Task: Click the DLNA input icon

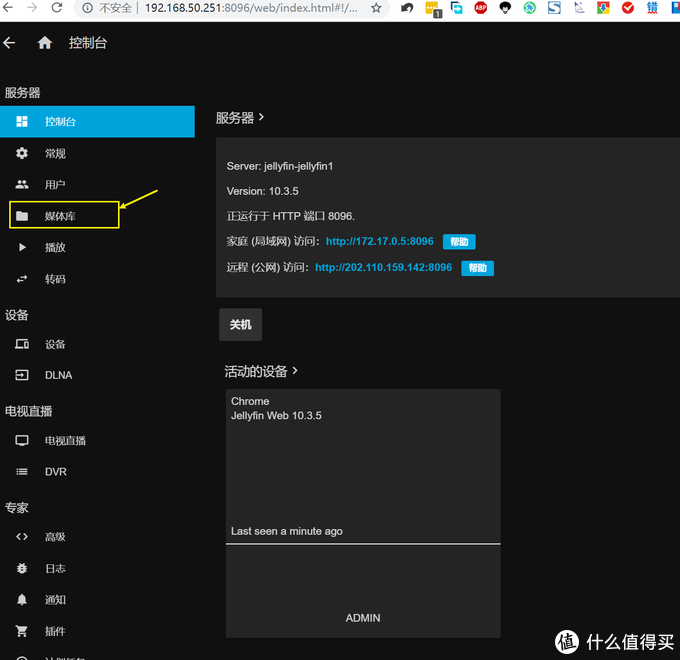Action: (x=22, y=375)
